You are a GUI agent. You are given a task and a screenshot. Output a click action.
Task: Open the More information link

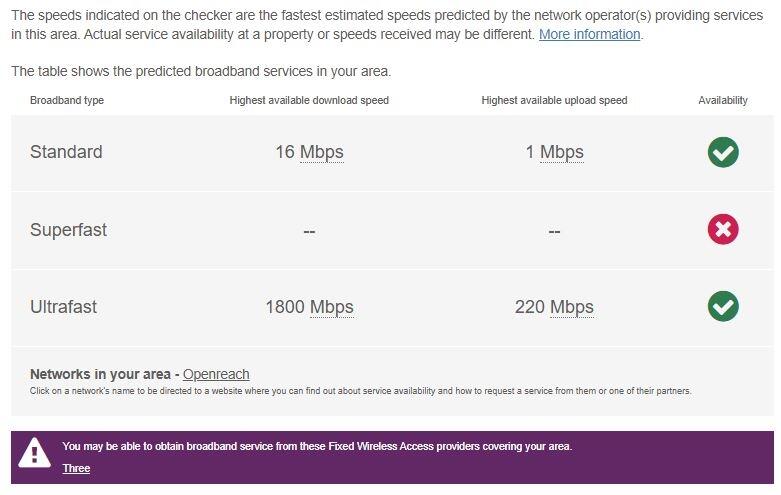point(589,34)
